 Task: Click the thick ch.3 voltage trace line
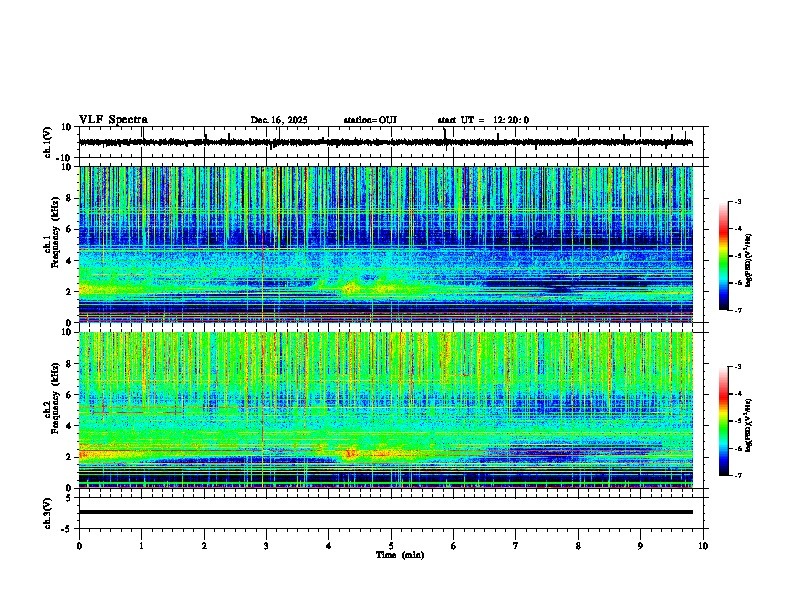(385, 512)
